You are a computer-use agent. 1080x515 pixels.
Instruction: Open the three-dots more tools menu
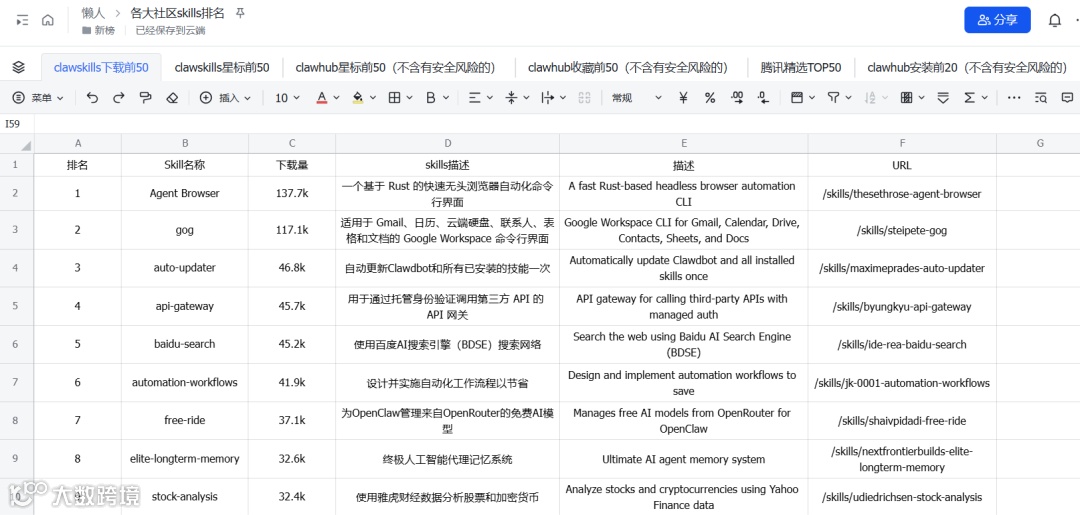click(x=1014, y=98)
